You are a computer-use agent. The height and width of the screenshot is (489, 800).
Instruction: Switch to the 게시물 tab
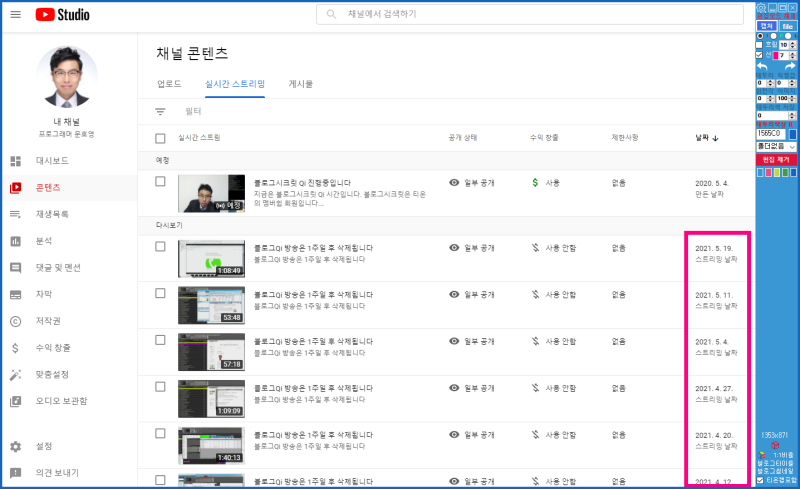click(x=301, y=84)
